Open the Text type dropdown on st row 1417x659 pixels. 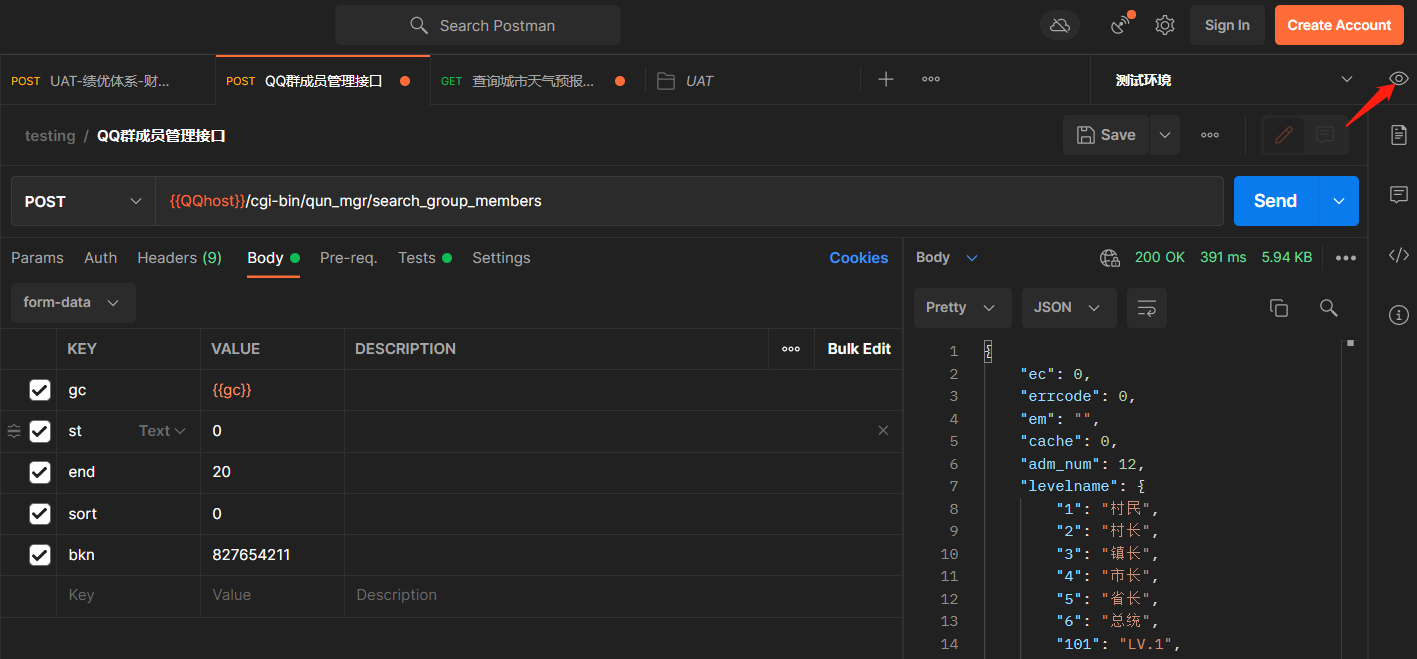[x=162, y=431]
